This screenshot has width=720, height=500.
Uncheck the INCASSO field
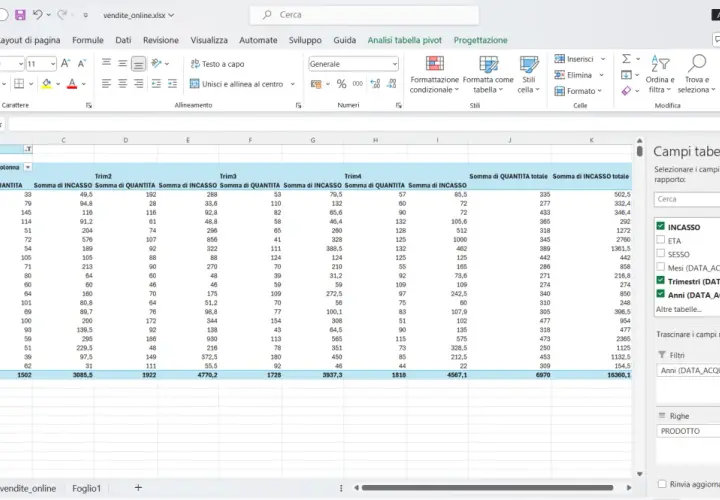tap(661, 226)
